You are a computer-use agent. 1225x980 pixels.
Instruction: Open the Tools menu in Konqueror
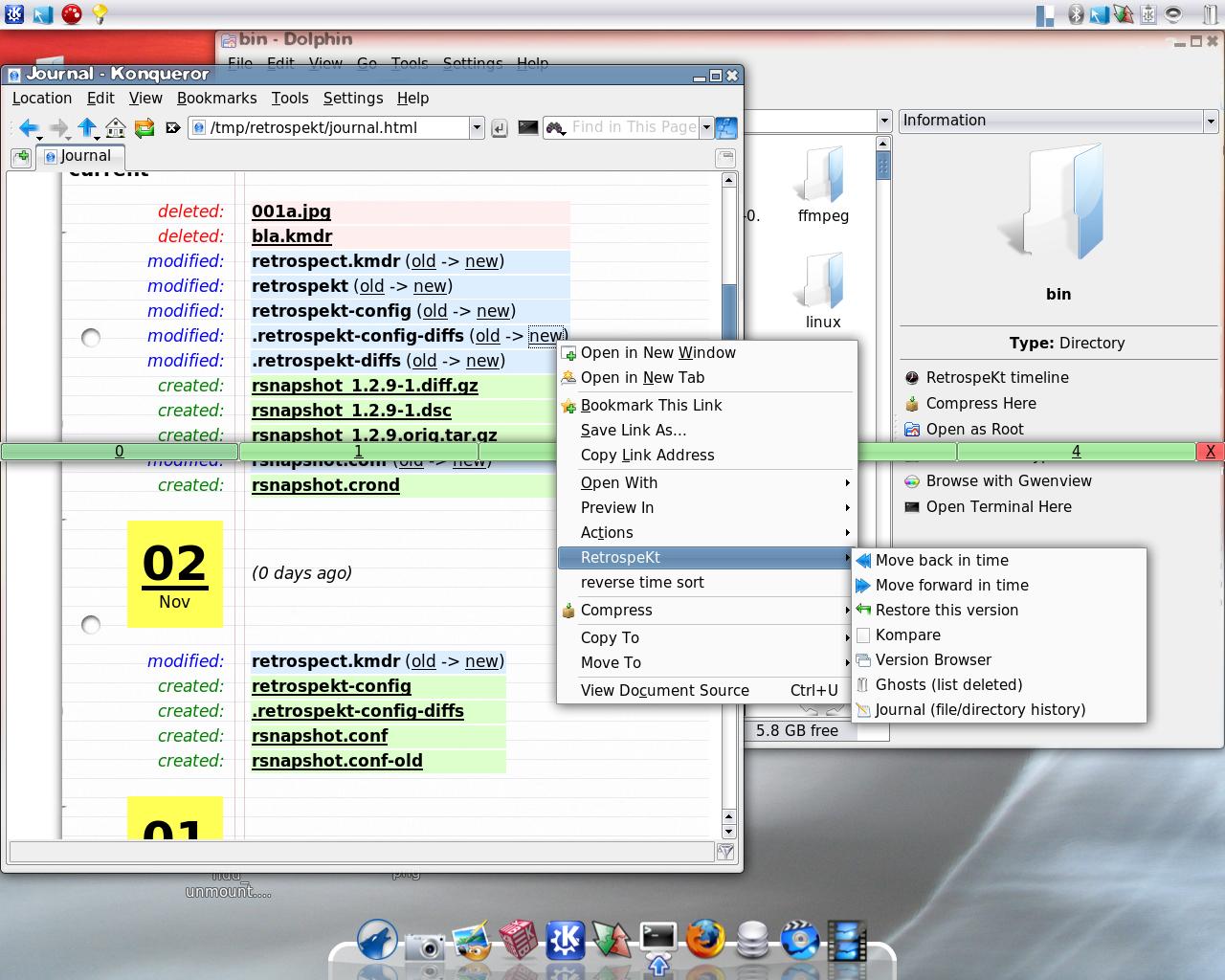coord(290,99)
